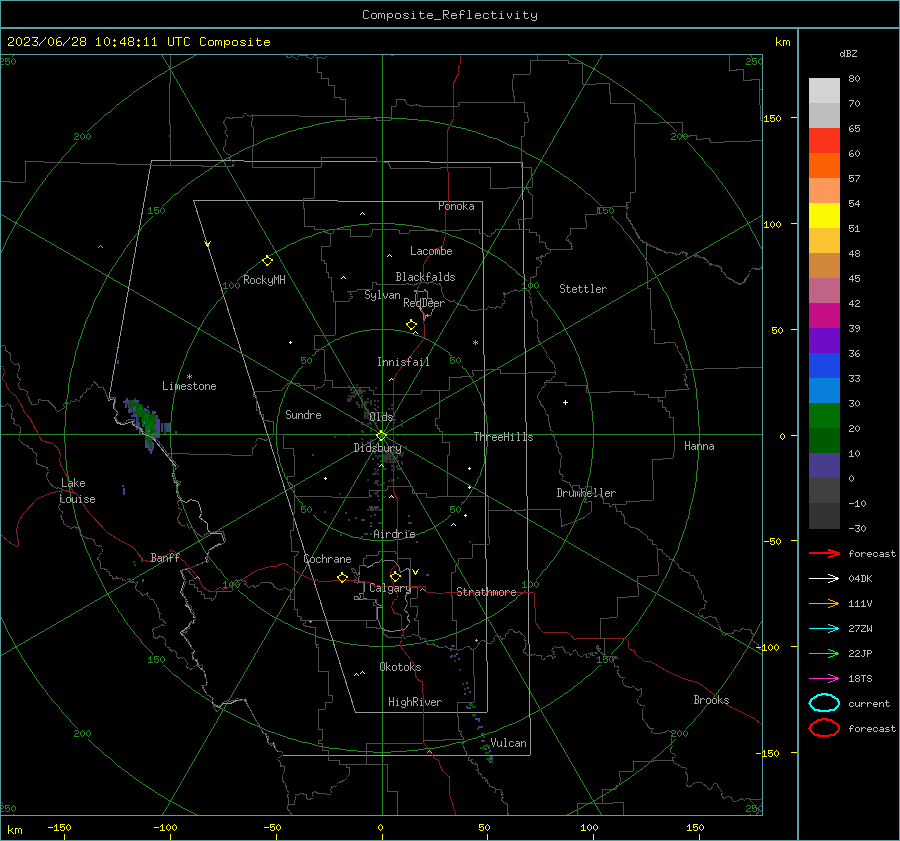Click the Okotoks label
This screenshot has height=841, width=900.
(x=400, y=667)
